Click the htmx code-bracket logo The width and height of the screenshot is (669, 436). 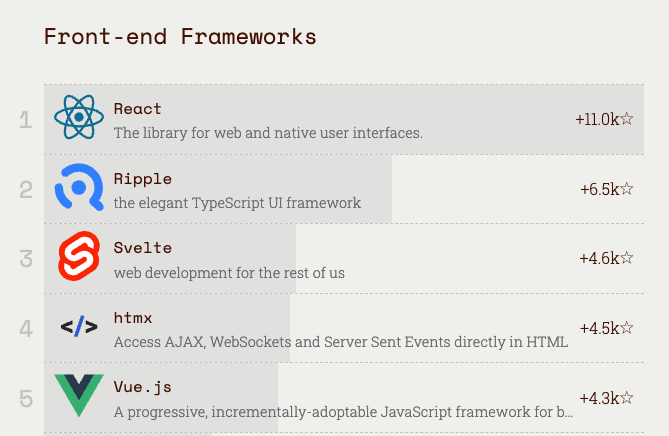point(79,327)
